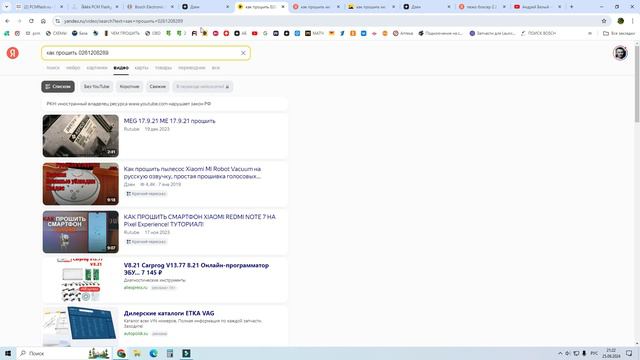The height and width of the screenshot is (360, 640).
Task: Open Carprog V13.77 ad link
Action: click(x=196, y=269)
